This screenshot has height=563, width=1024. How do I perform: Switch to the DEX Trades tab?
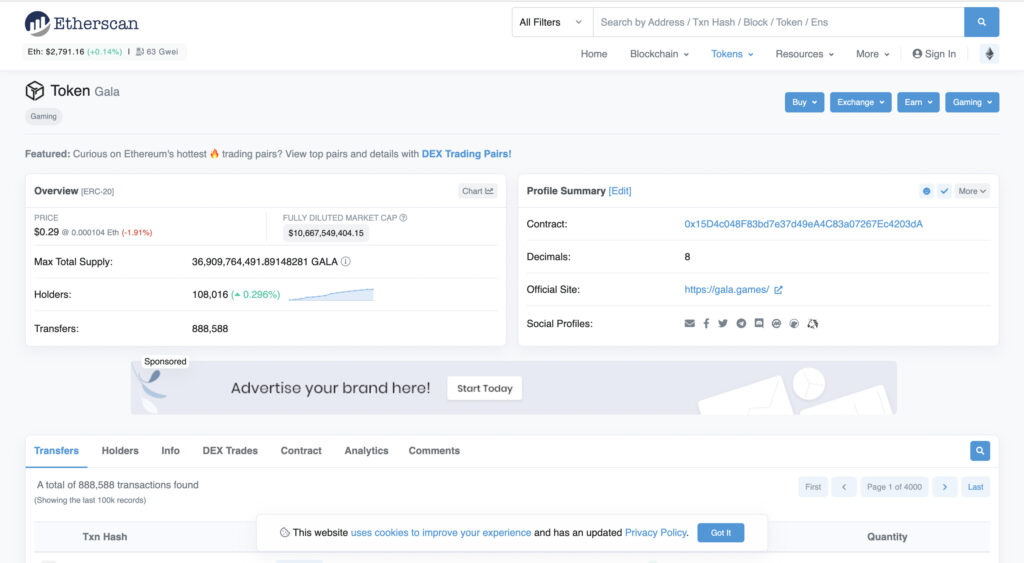click(x=230, y=451)
